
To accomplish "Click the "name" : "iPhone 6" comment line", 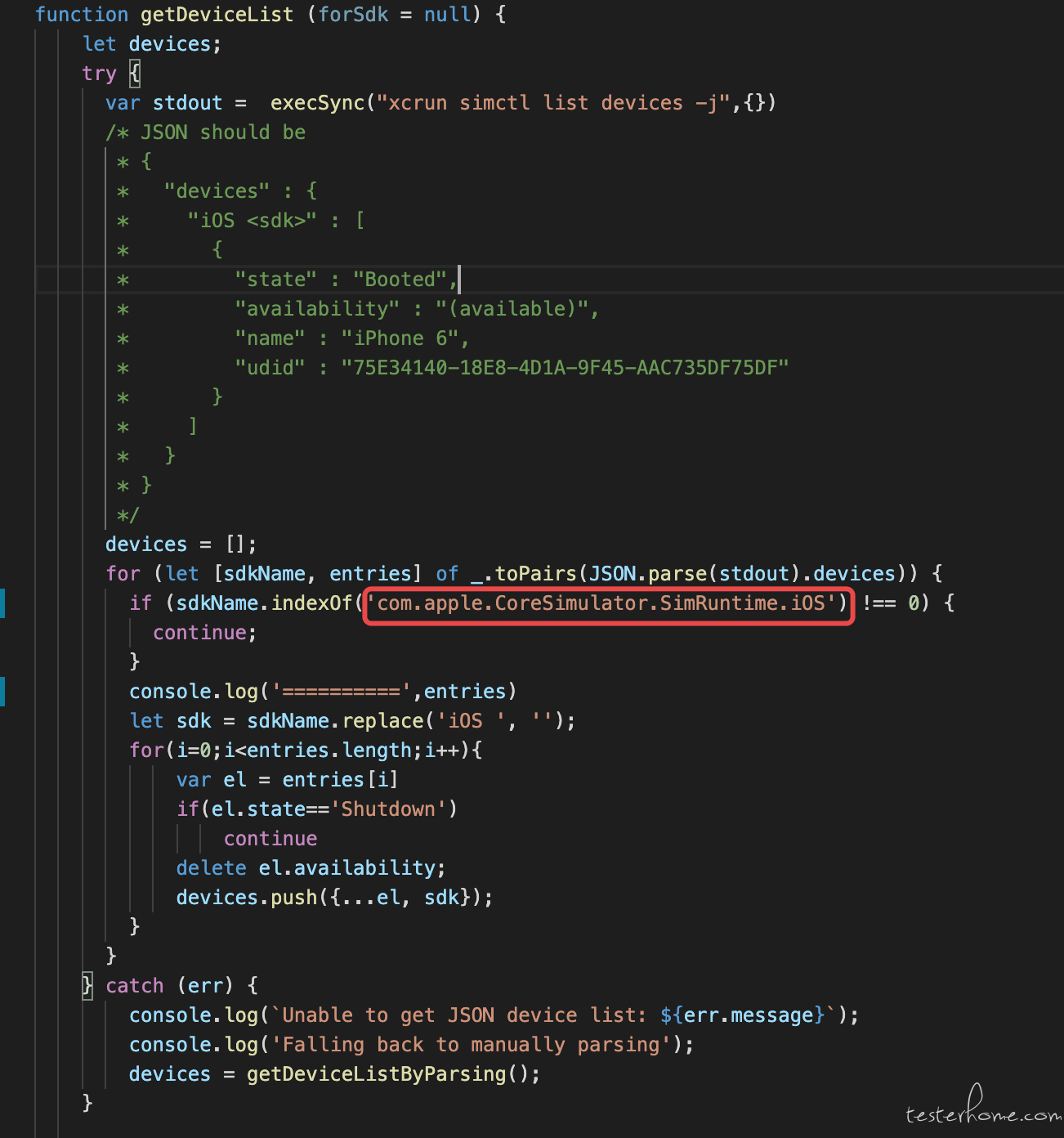I will point(352,338).
